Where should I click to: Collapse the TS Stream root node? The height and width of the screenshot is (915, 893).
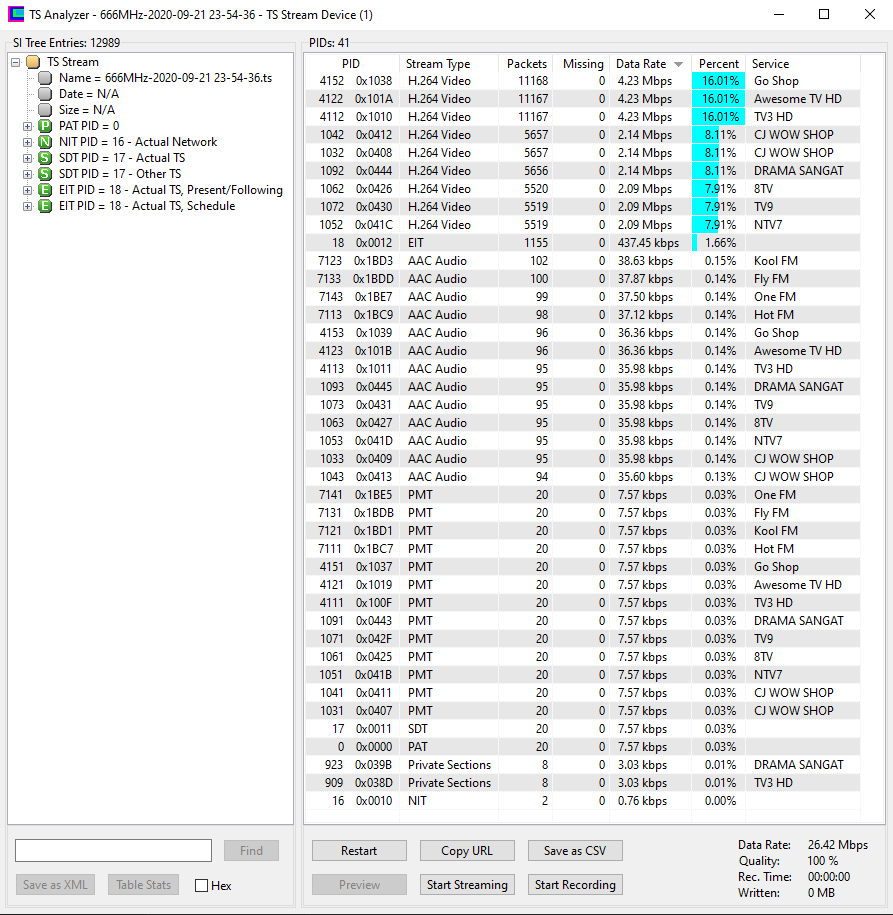click(16, 62)
